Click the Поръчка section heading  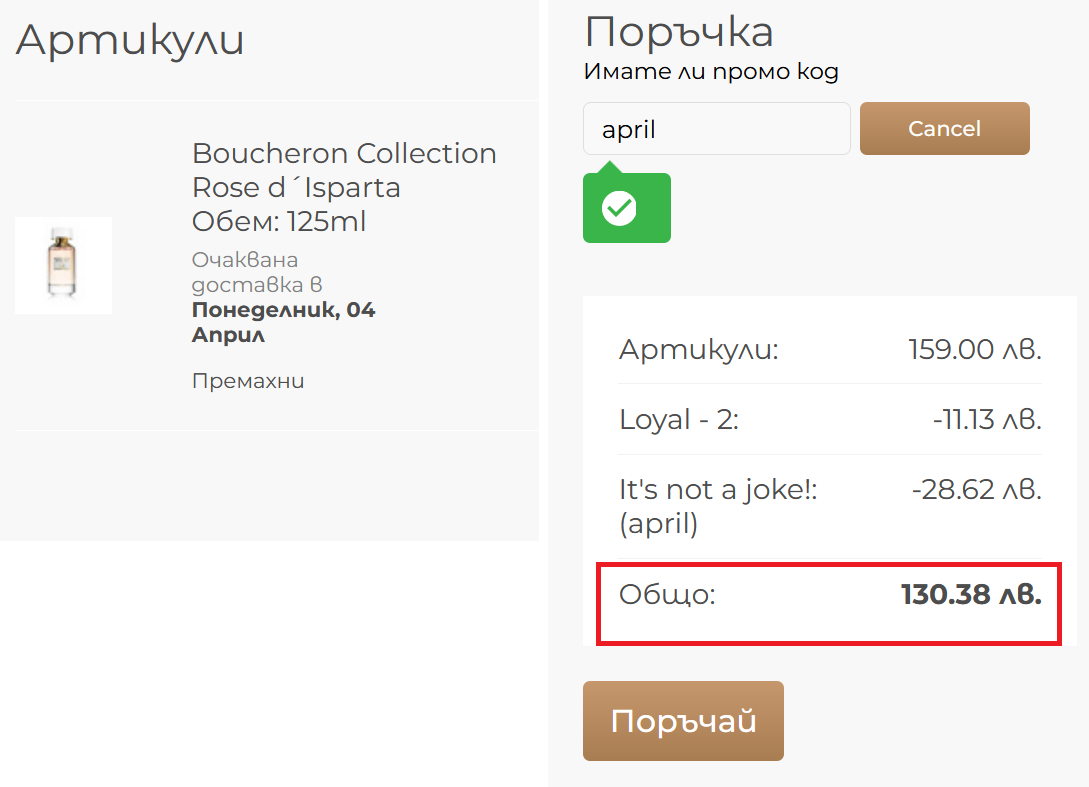point(679,32)
